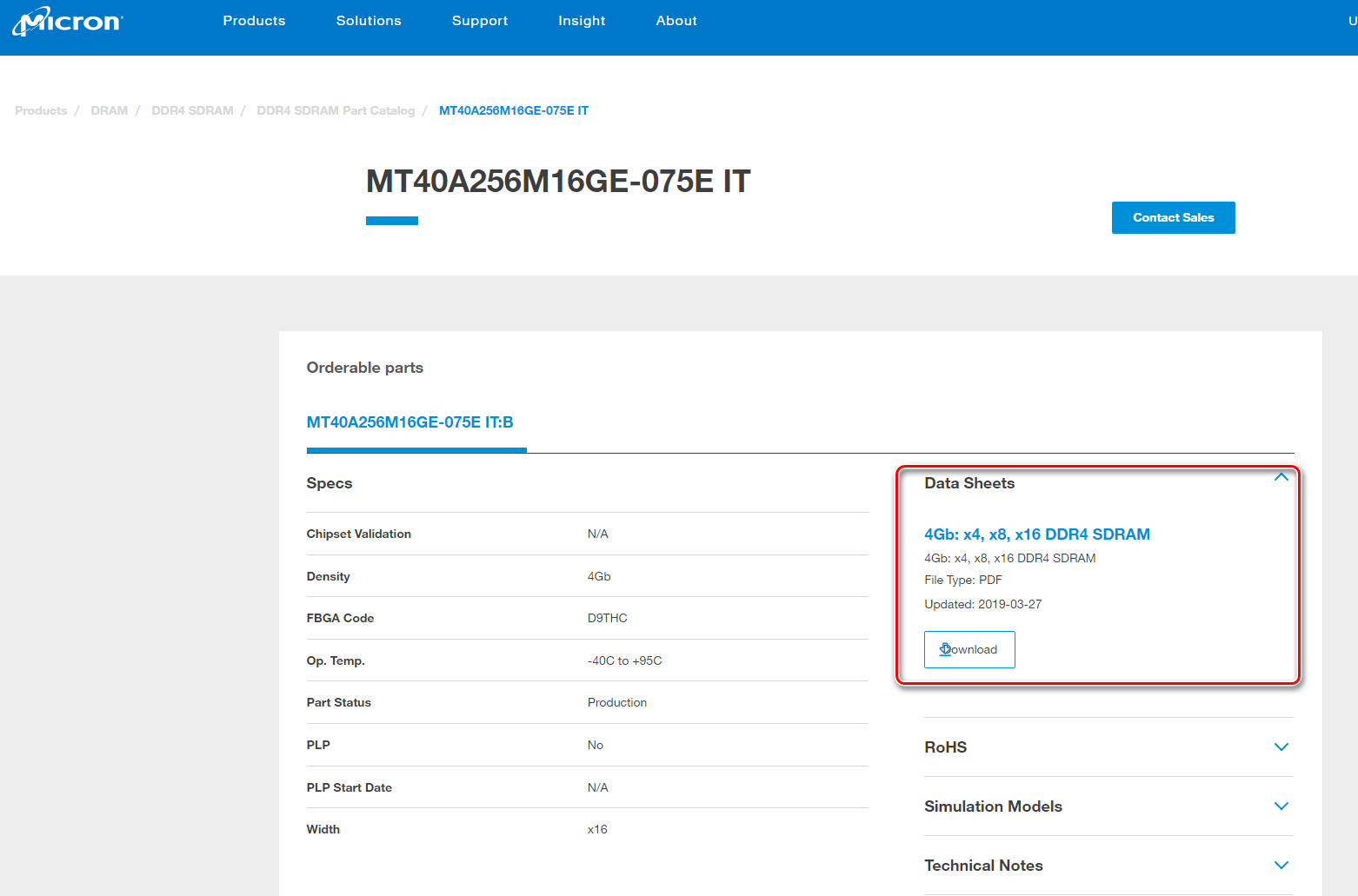Collapse the Data Sheets section via its chevron
This screenshot has width=1358, height=896.
(x=1281, y=476)
